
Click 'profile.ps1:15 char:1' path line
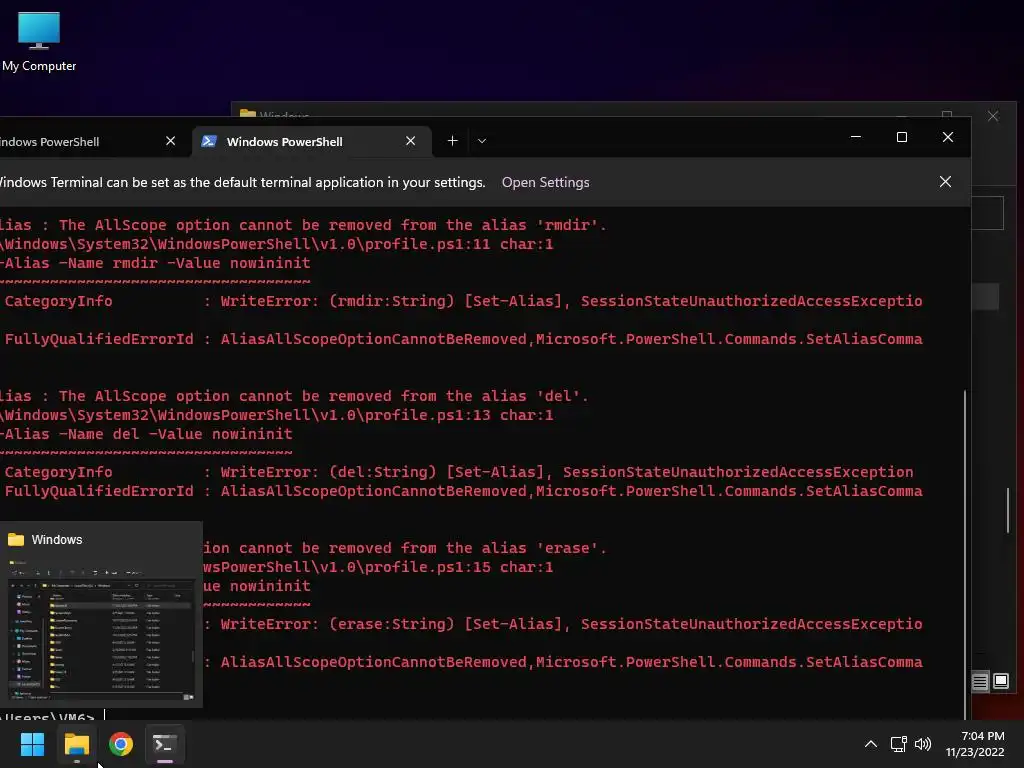click(x=378, y=568)
